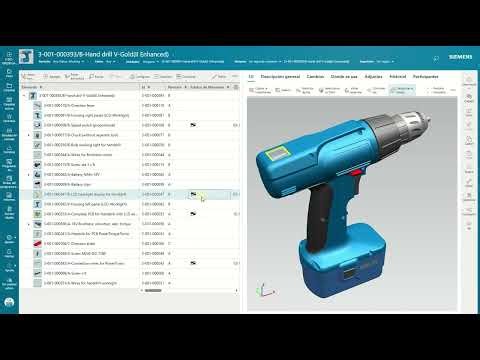Click the Hand drill thumbnail in header
Image resolution: width=480 pixels, height=360 pixels.
(x=26, y=57)
